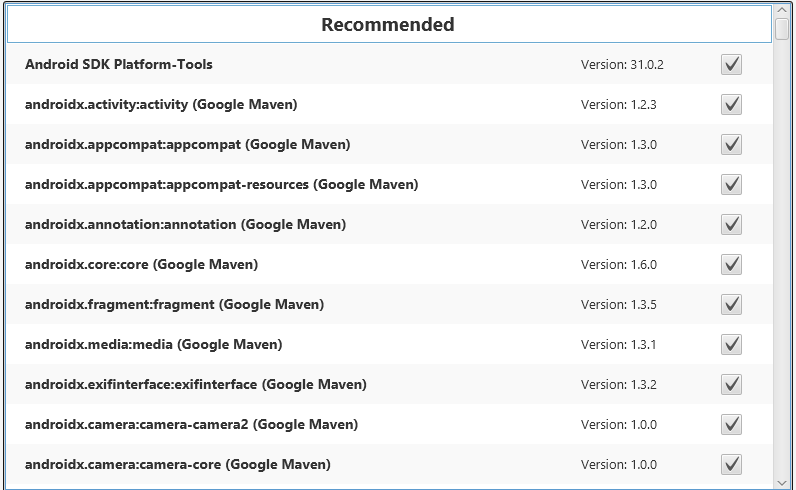Viewport: 796px width, 490px height.
Task: Toggle androidx.annotation:annotation checkbox
Action: [x=731, y=225]
